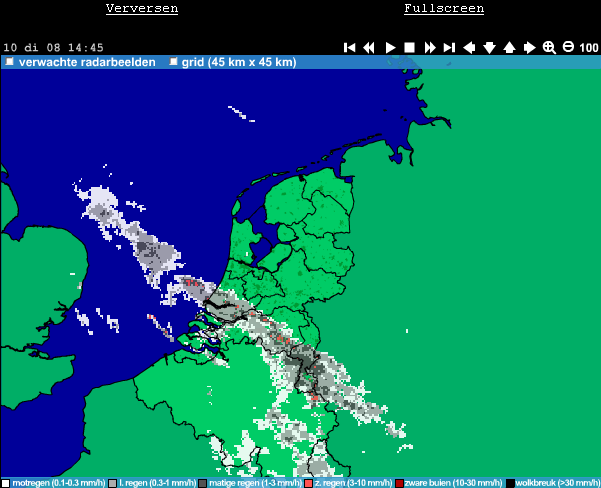
Task: Zoom in with magnifier plus icon
Action: pyautogui.click(x=549, y=48)
